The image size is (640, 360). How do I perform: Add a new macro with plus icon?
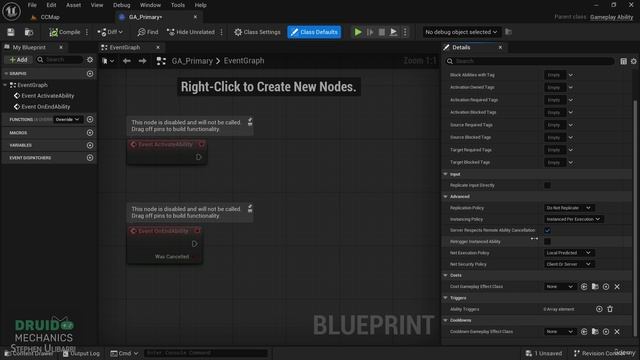[90, 133]
